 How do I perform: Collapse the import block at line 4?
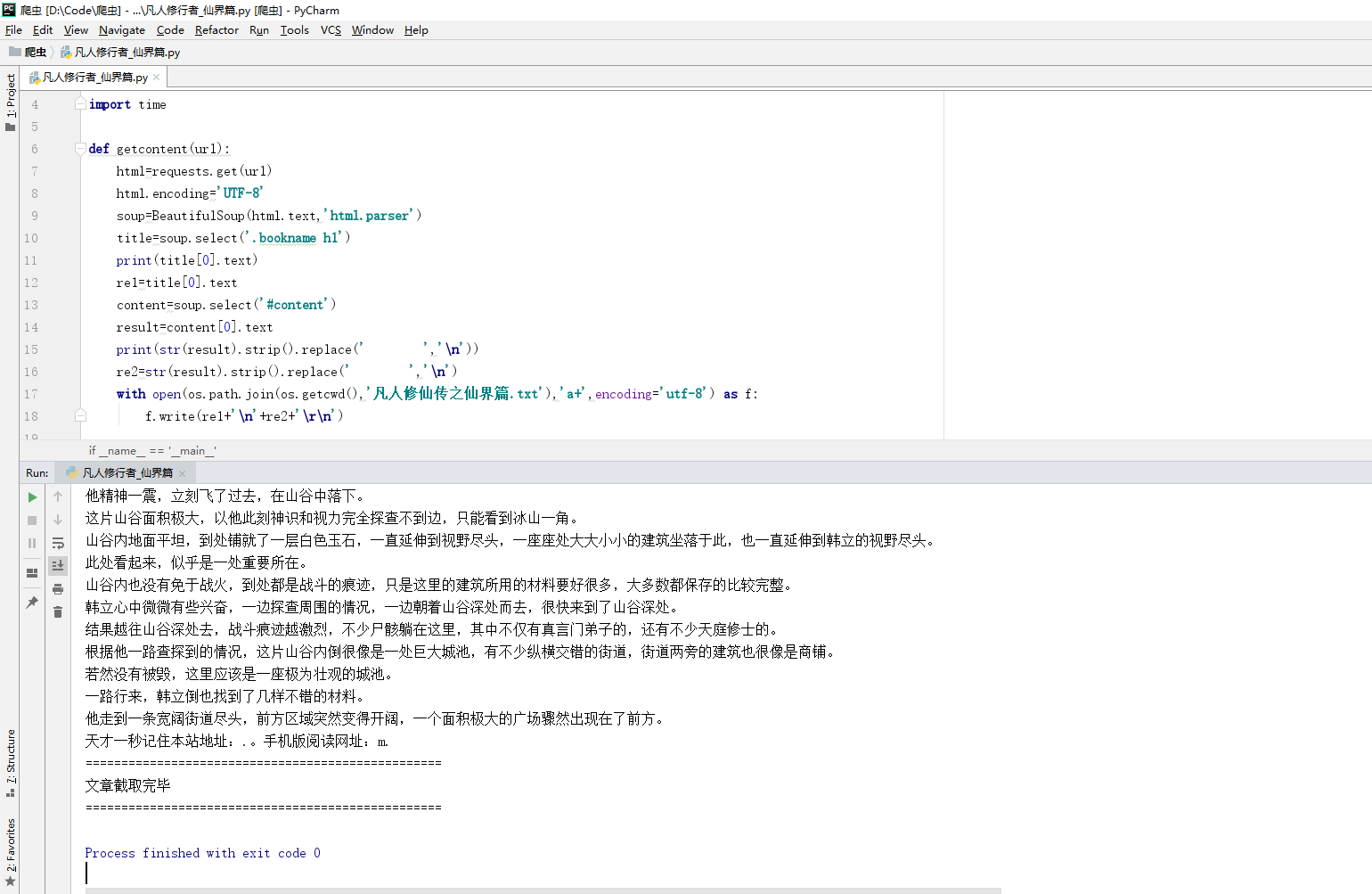pyautogui.click(x=80, y=104)
